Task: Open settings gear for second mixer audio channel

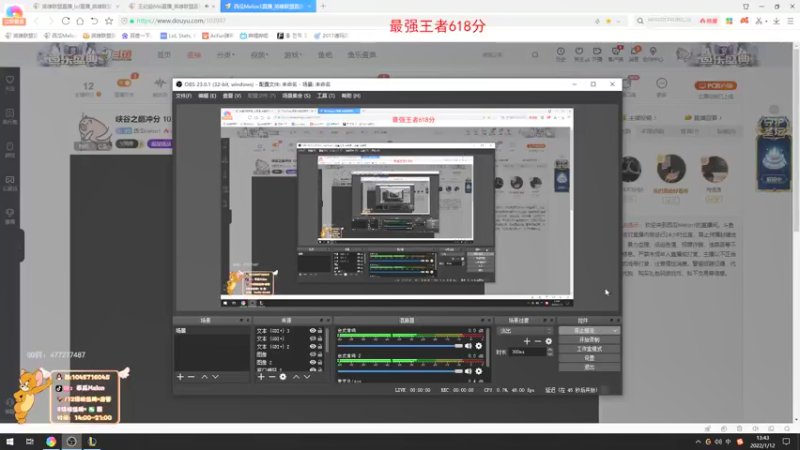Action: click(479, 371)
